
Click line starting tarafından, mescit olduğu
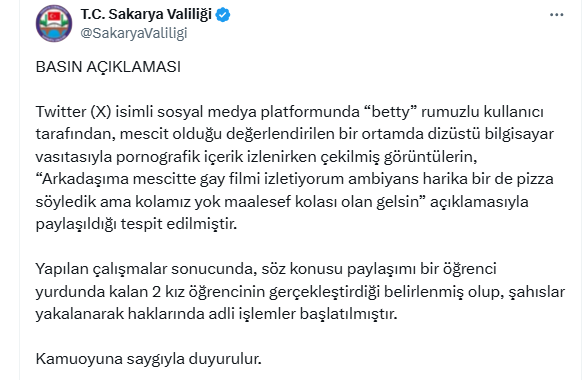click(295, 134)
